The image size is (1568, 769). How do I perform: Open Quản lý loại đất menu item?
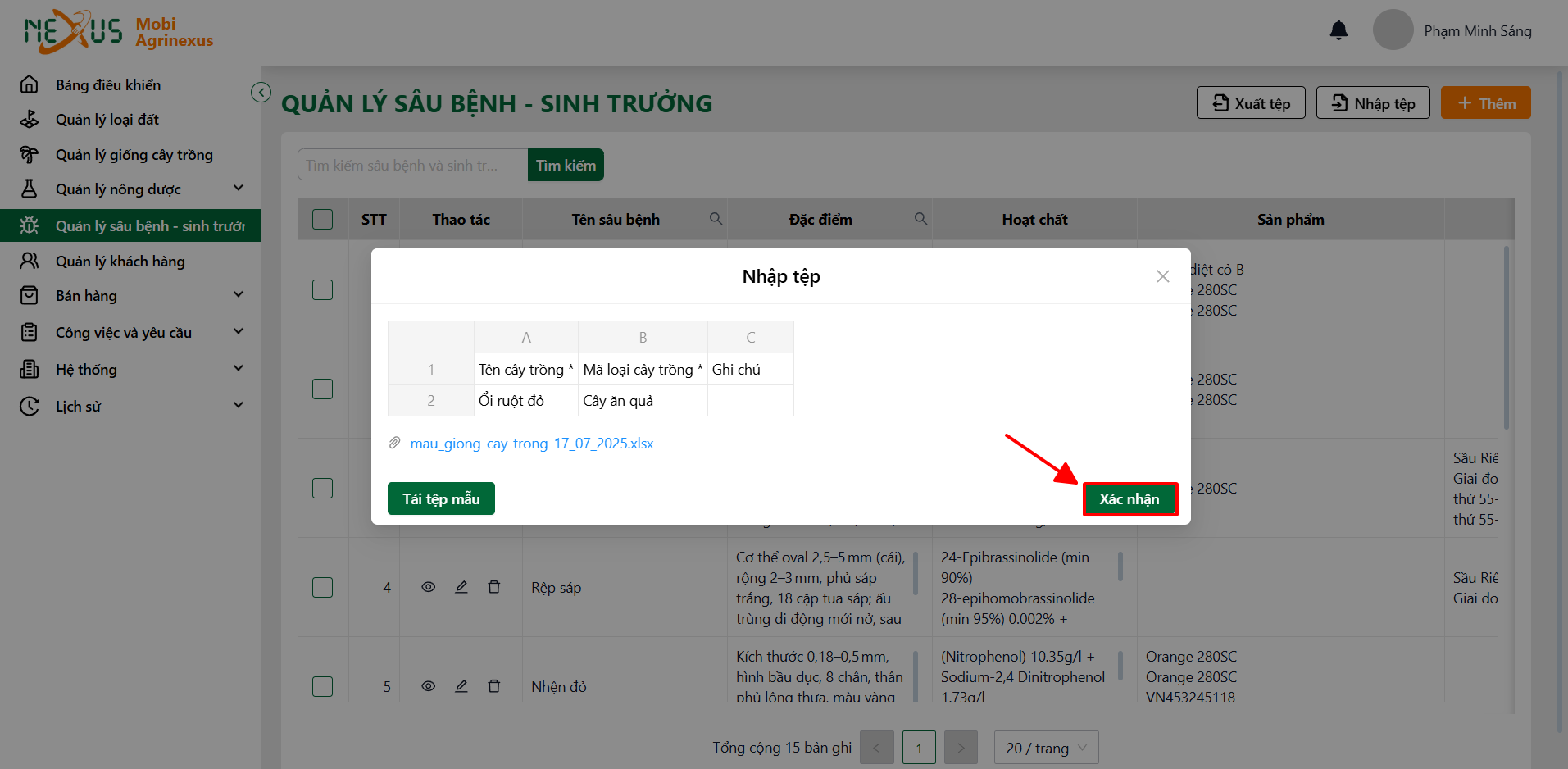click(130, 120)
